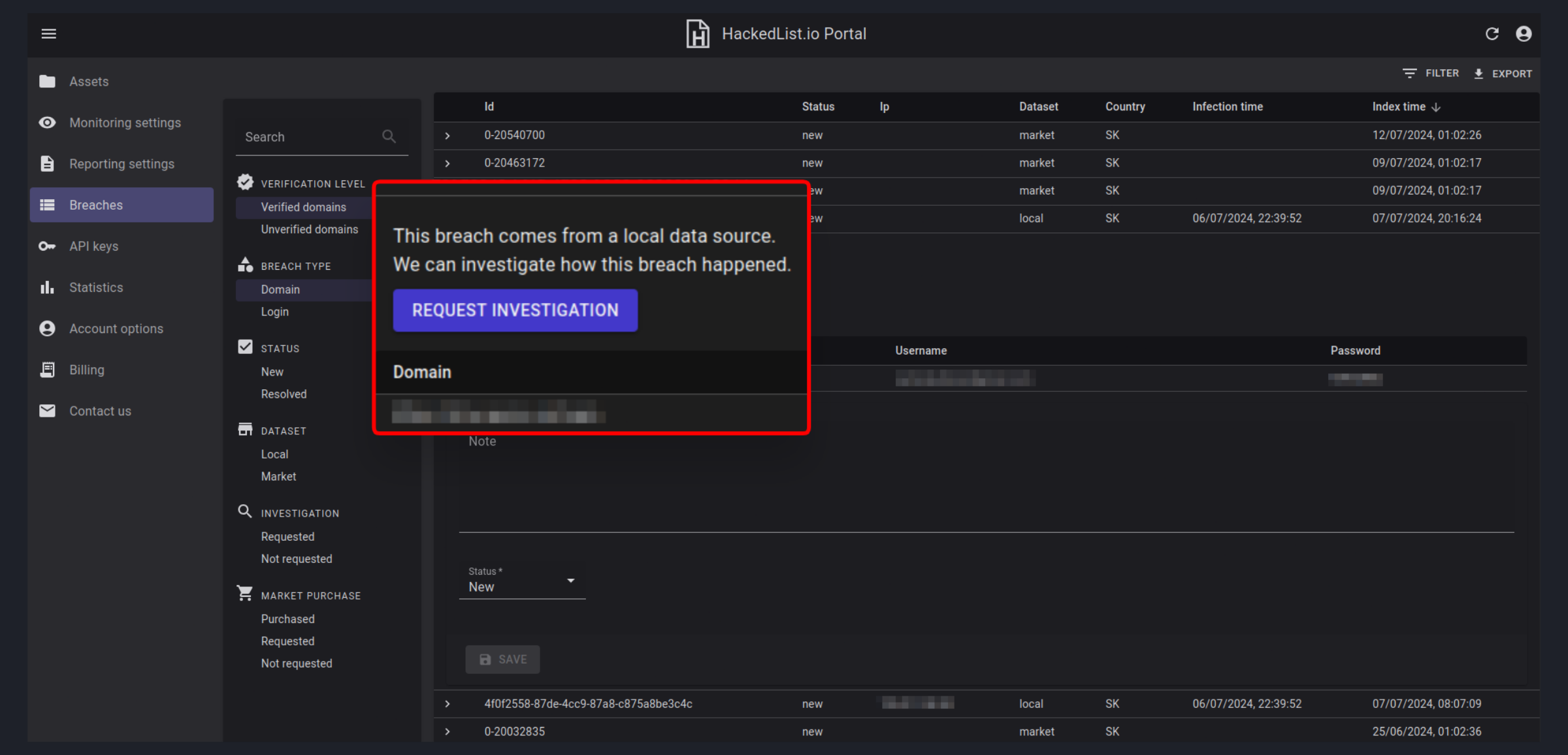
Task: Sort table by Dataset column header
Action: pos(1038,106)
